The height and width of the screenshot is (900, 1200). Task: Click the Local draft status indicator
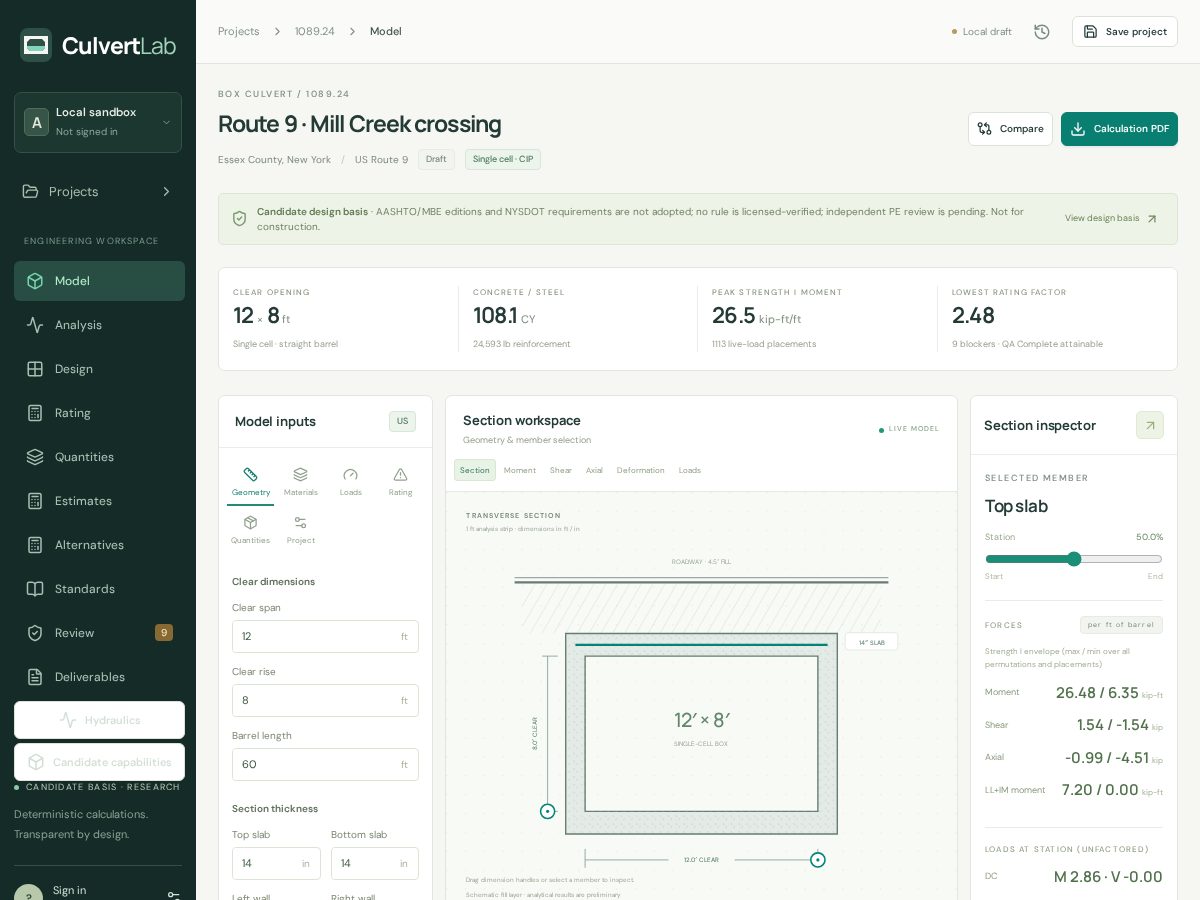pyautogui.click(x=982, y=31)
